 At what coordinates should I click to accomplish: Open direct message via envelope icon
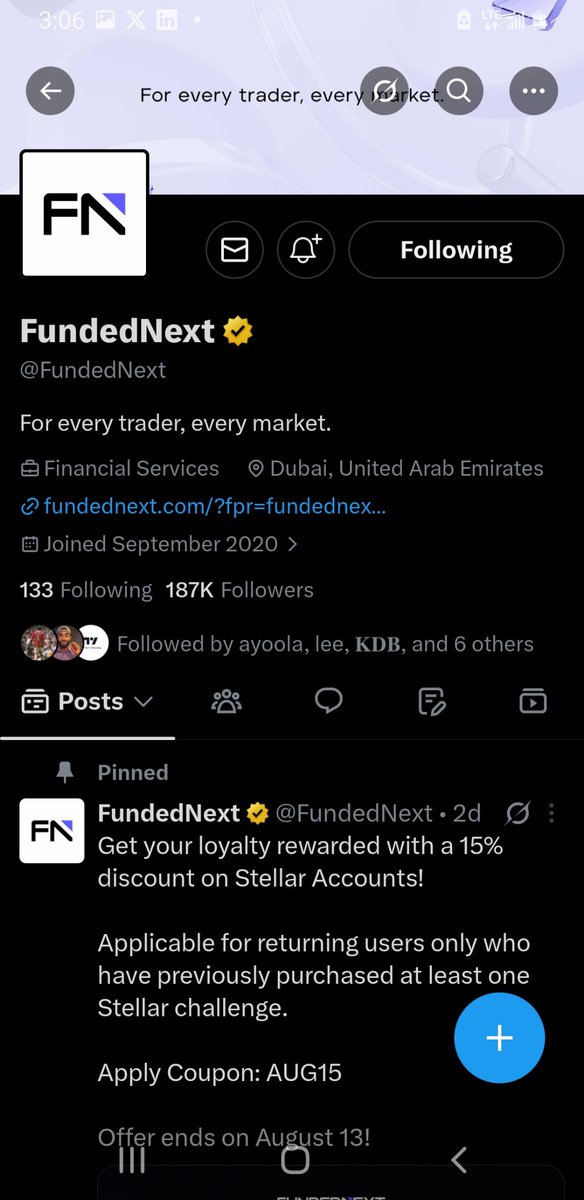click(x=235, y=250)
